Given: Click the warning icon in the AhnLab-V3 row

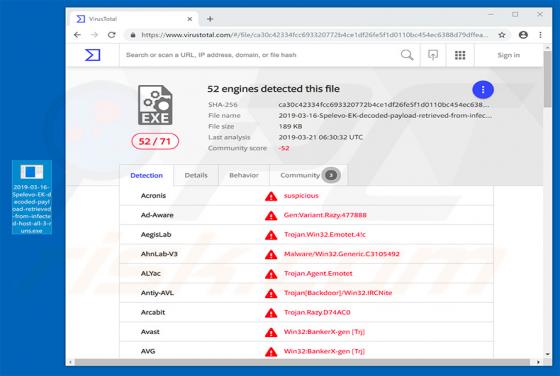Looking at the screenshot, I should [x=271, y=254].
